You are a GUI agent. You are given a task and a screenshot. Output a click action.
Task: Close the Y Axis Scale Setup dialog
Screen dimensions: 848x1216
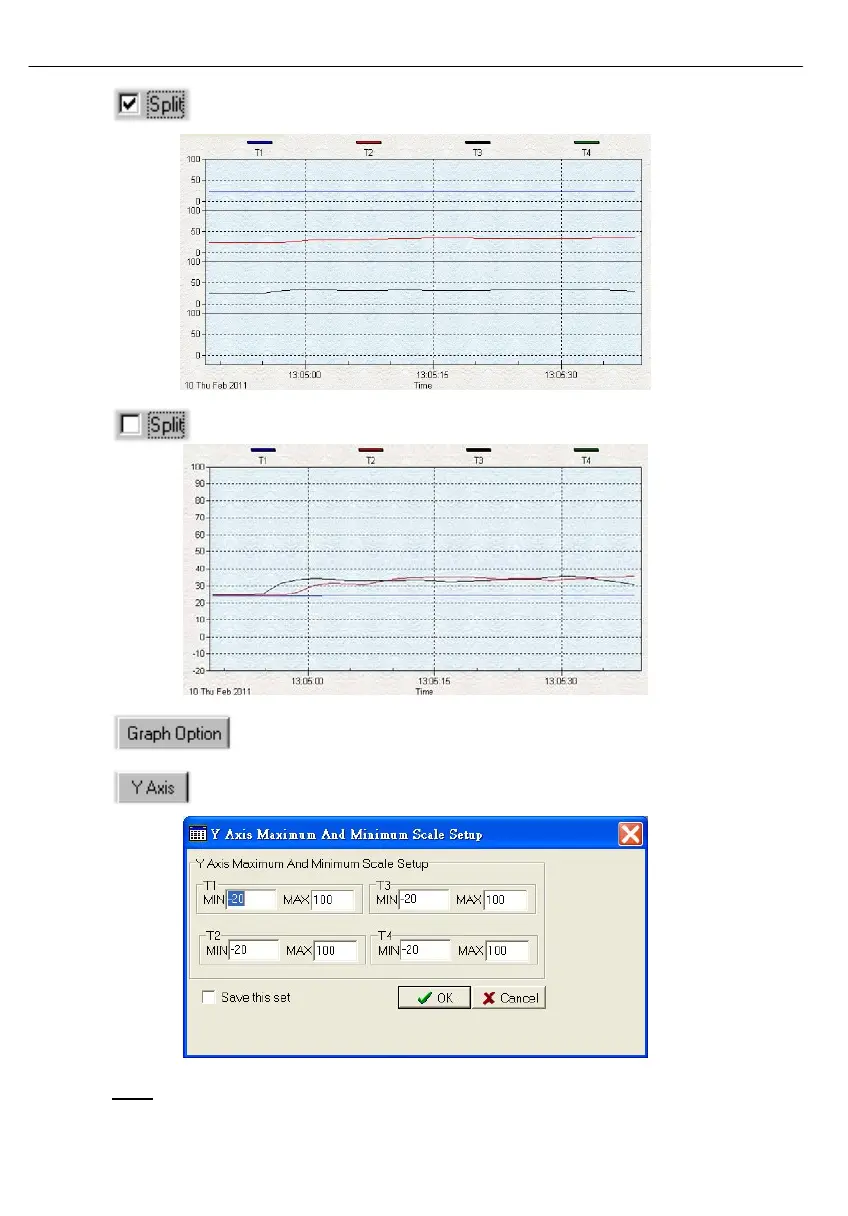pos(630,834)
